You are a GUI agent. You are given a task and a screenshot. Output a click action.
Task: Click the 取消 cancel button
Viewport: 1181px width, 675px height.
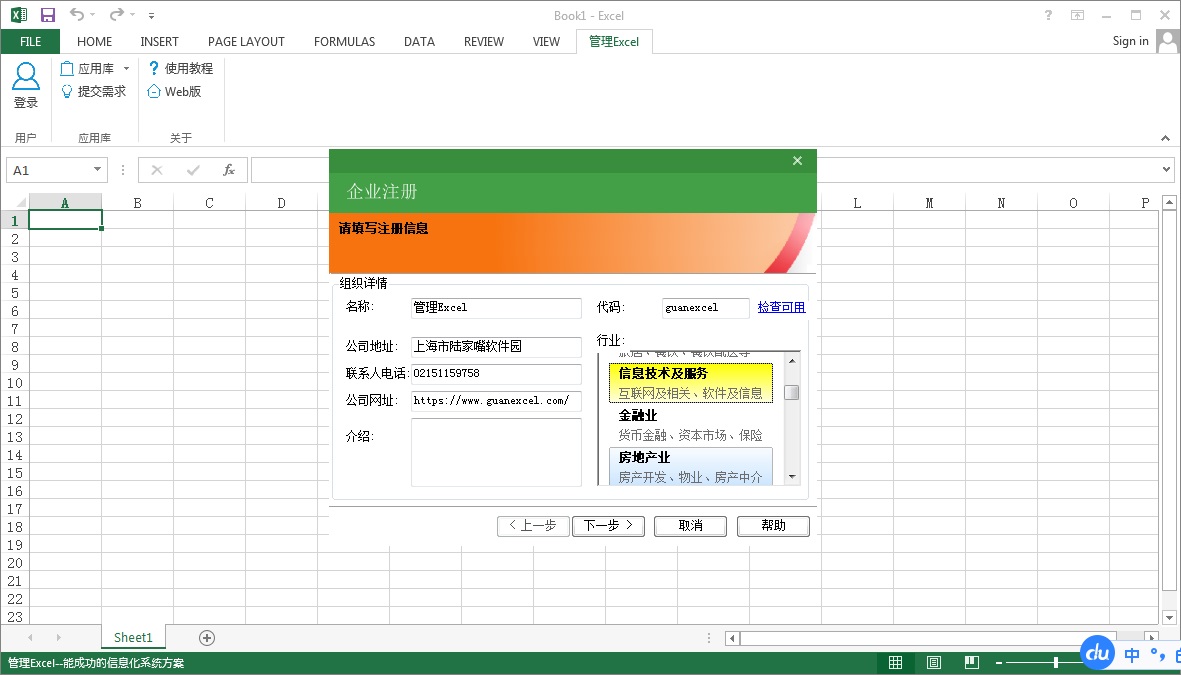(x=691, y=526)
